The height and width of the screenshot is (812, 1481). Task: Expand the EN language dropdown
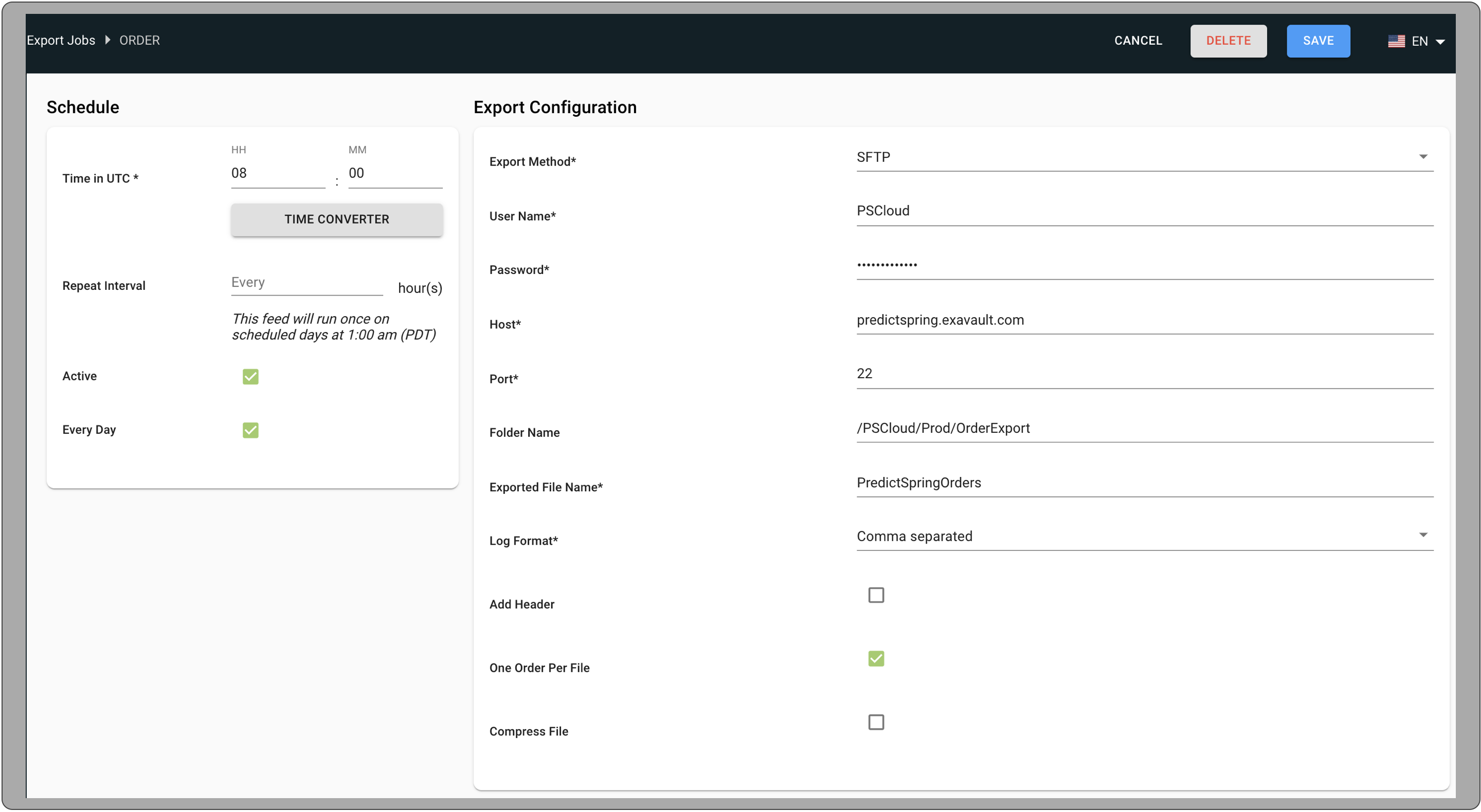(x=1440, y=41)
